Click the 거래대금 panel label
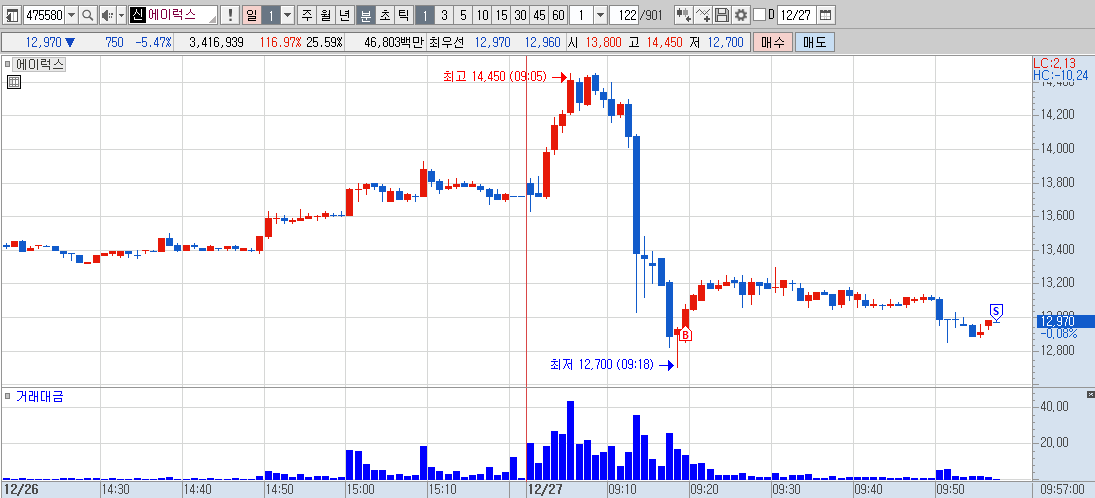This screenshot has height=498, width=1095. (39, 397)
